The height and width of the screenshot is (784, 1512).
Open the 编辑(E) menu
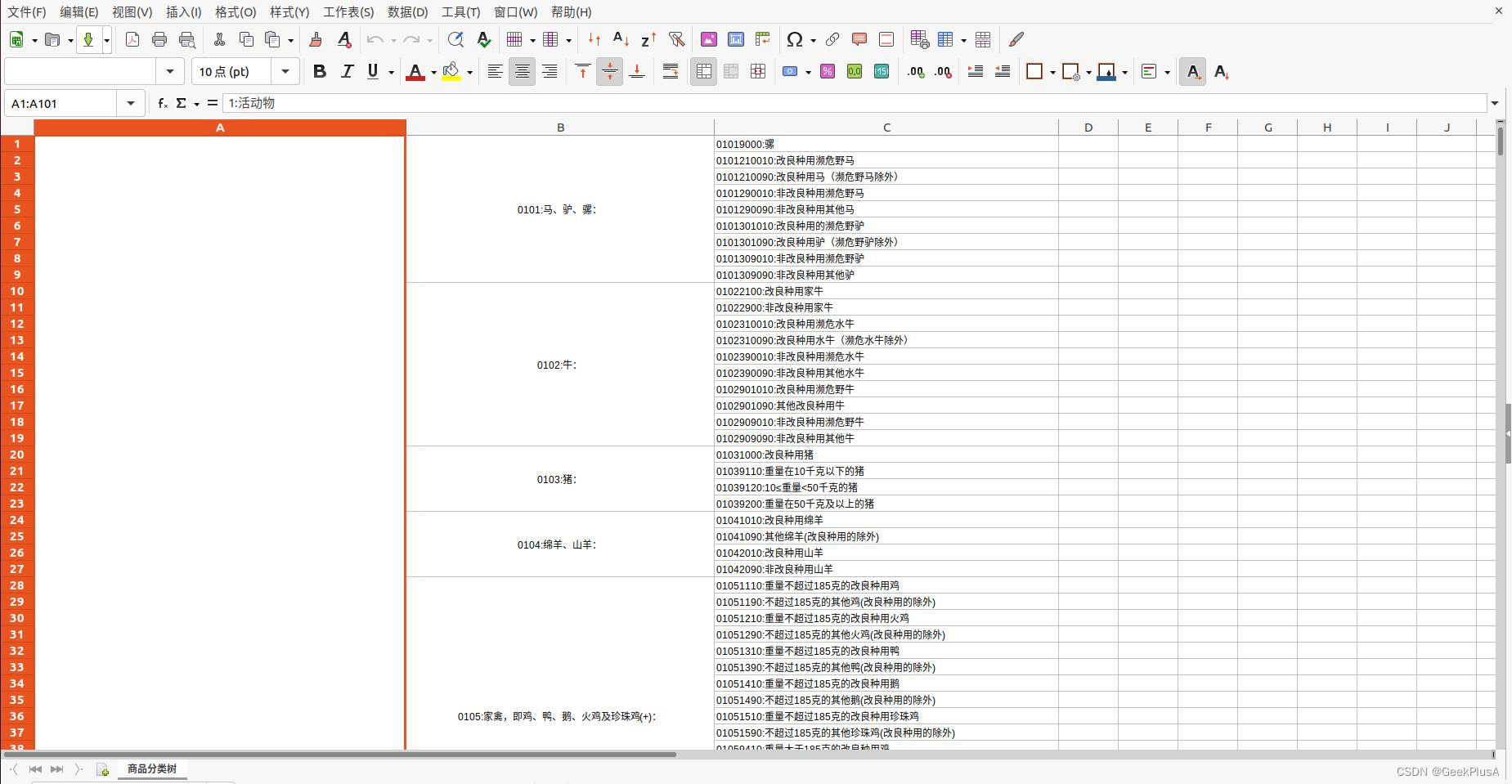[79, 11]
